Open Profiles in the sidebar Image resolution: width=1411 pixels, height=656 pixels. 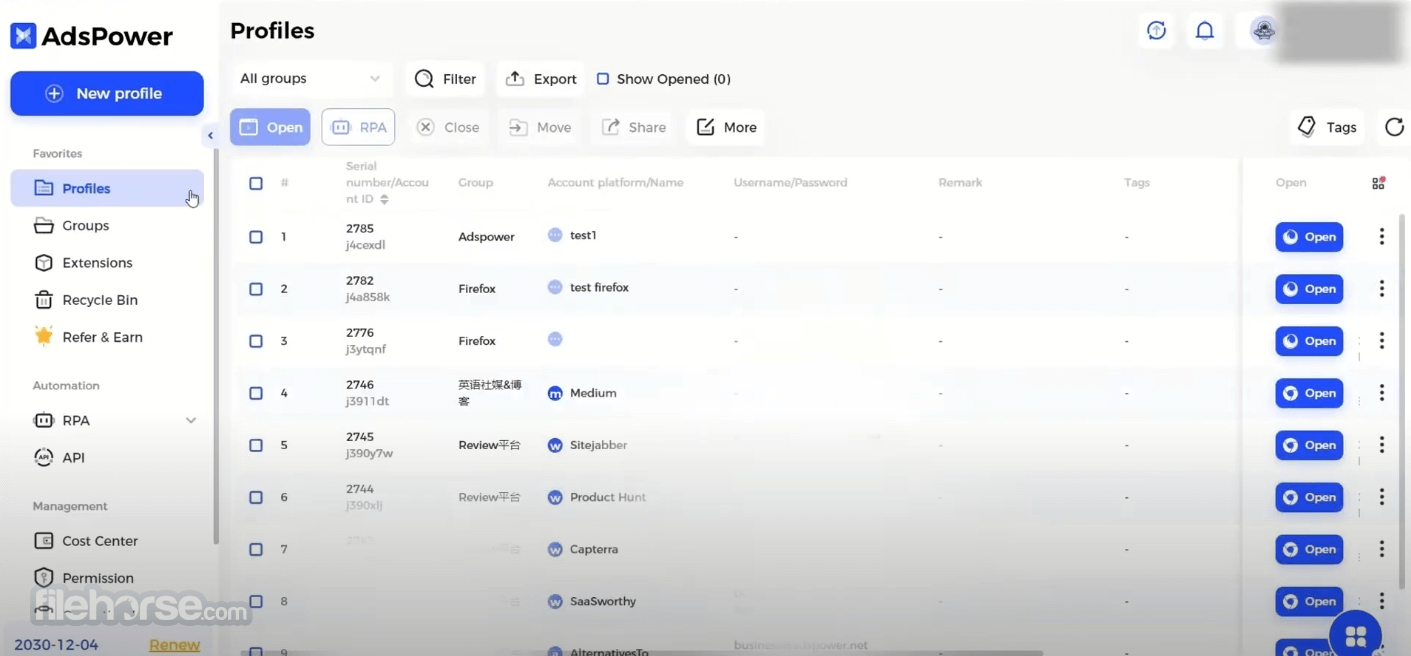[x=107, y=188]
